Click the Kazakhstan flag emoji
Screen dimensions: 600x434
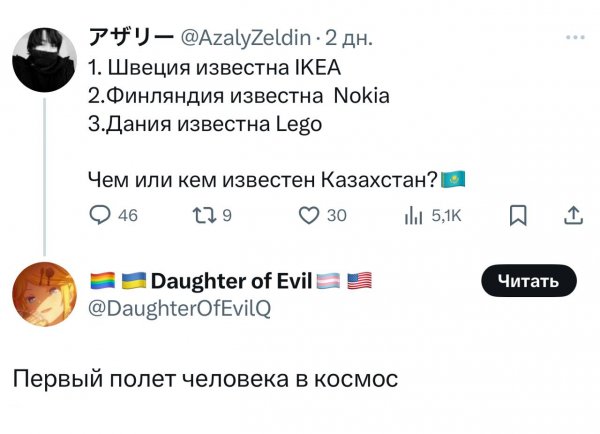click(453, 181)
